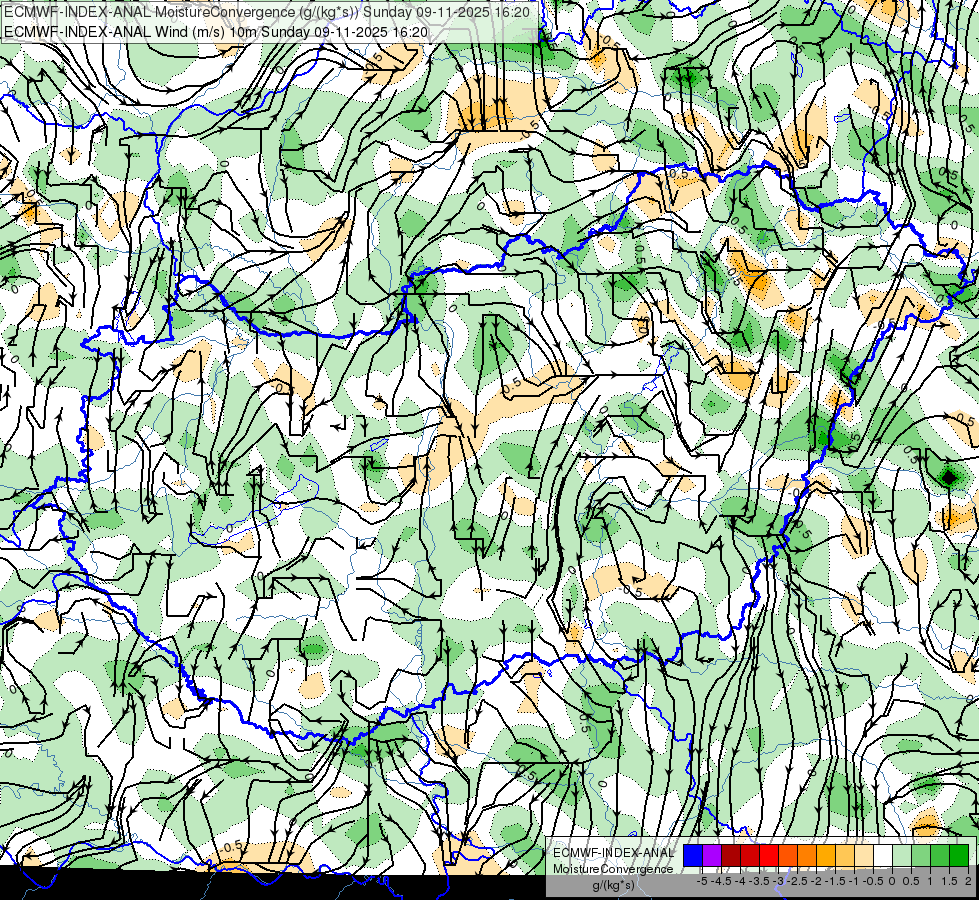The width and height of the screenshot is (979, 900).
Task: Pick the light green swatch between 0.5 and 1
Action: [x=921, y=856]
